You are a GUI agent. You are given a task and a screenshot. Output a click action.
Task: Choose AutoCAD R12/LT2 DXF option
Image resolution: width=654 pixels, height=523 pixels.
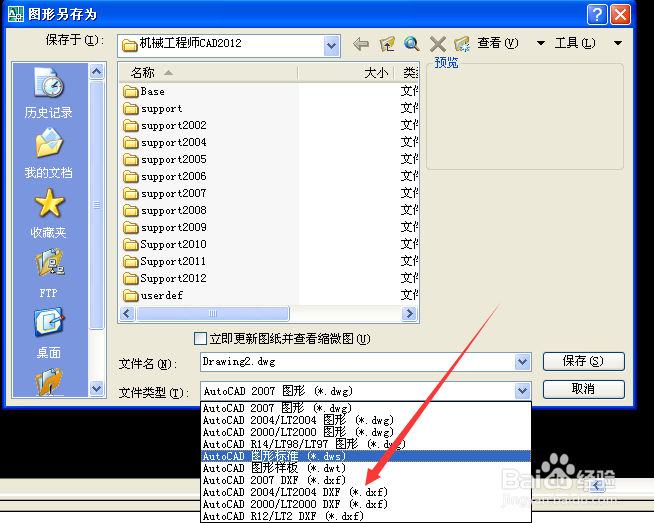tap(366, 516)
